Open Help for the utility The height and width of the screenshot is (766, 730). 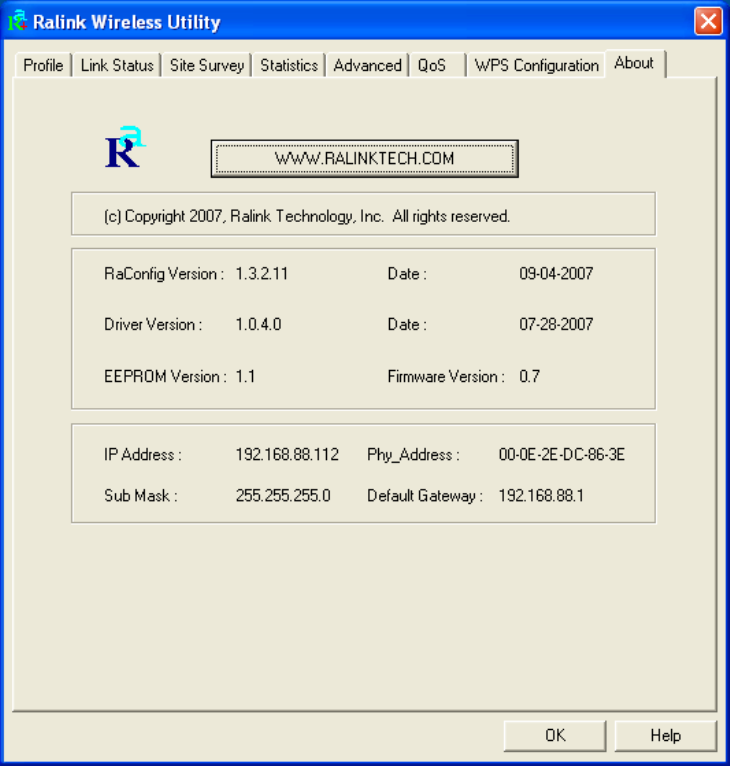[666, 736]
